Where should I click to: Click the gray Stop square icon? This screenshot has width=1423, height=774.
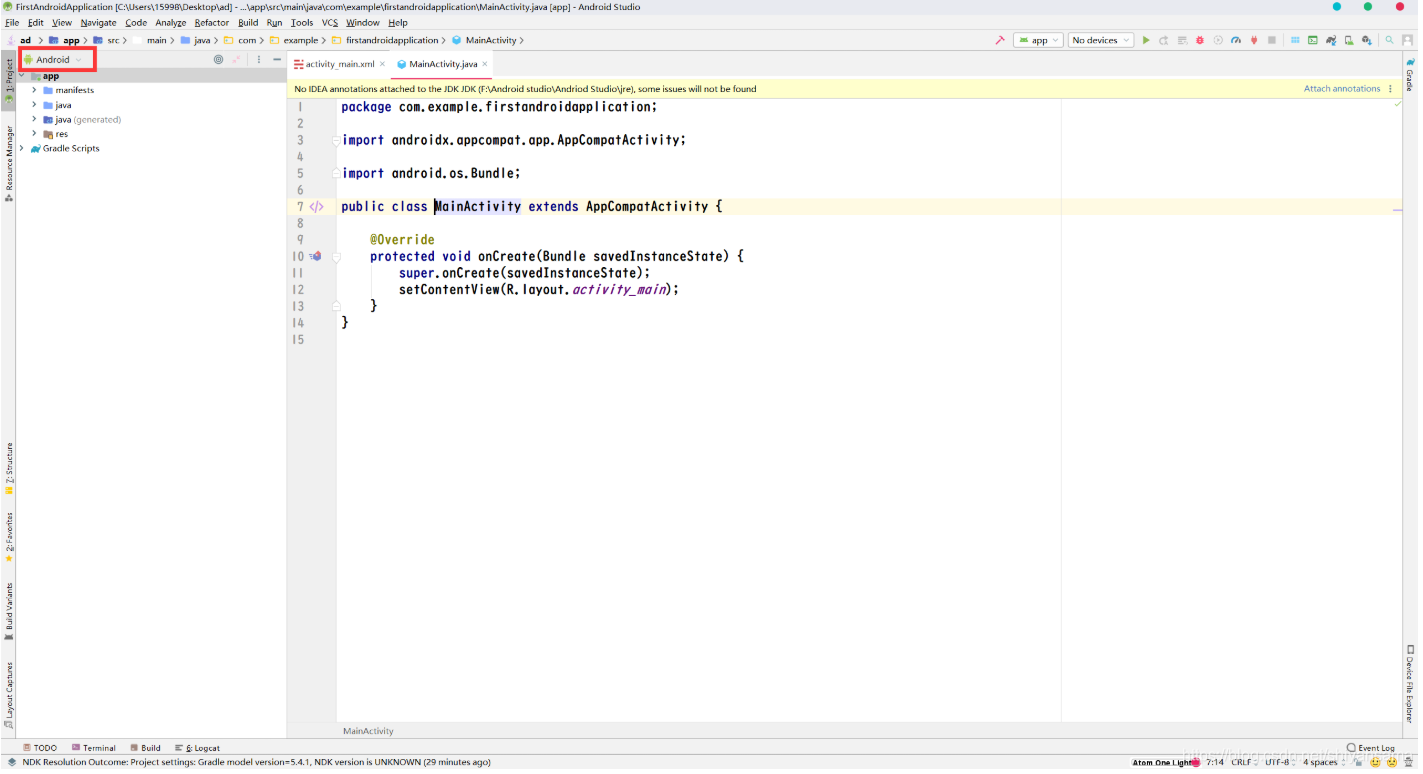(1272, 40)
